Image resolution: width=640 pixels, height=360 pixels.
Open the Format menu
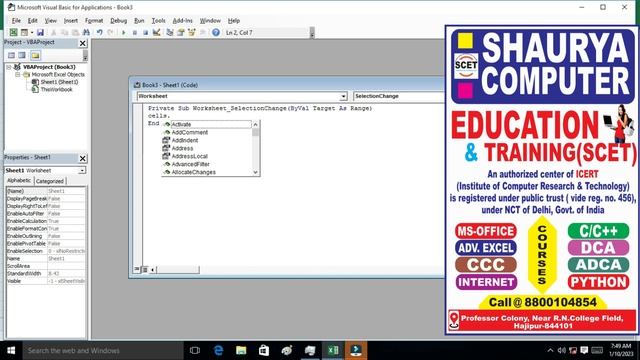click(94, 20)
